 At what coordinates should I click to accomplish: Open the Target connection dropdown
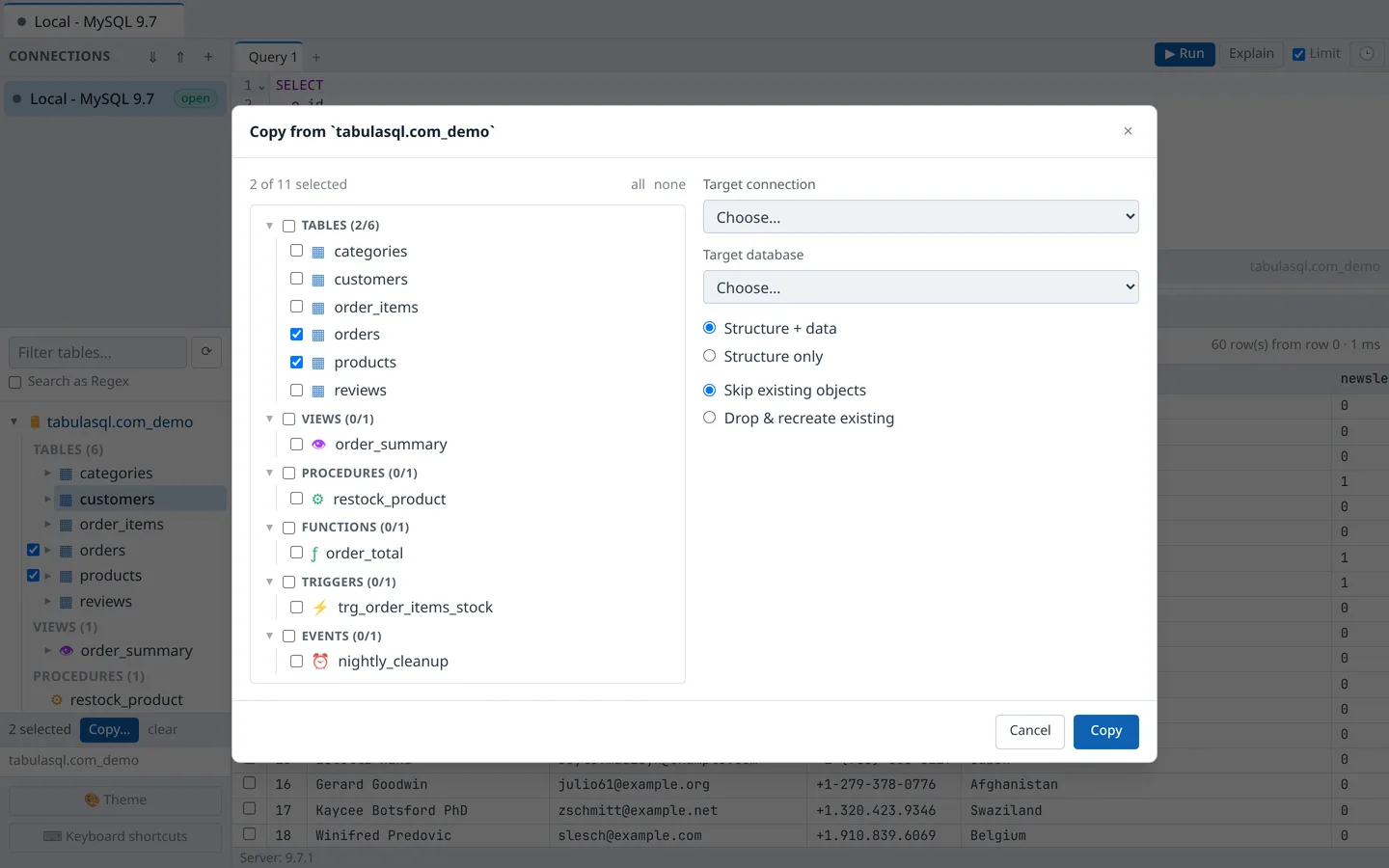coord(920,217)
